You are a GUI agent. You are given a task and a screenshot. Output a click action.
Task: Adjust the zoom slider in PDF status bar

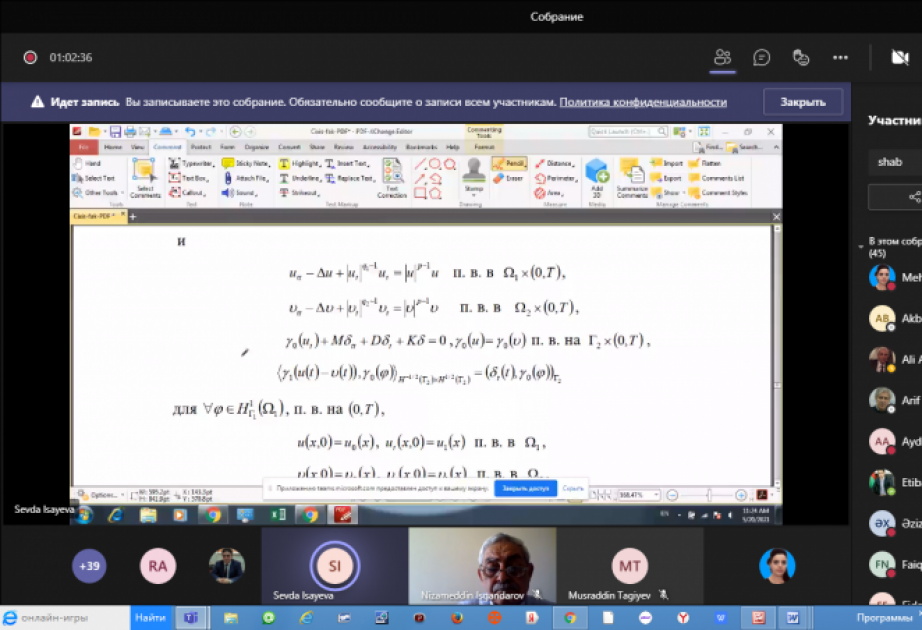tap(709, 495)
